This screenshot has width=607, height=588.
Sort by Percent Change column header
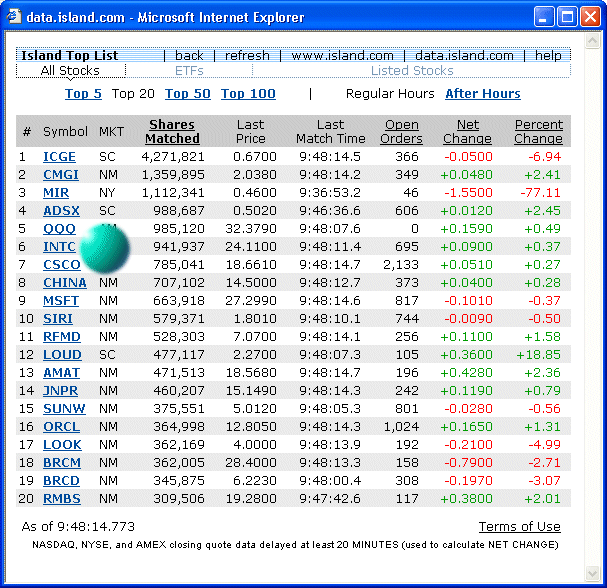[538, 131]
